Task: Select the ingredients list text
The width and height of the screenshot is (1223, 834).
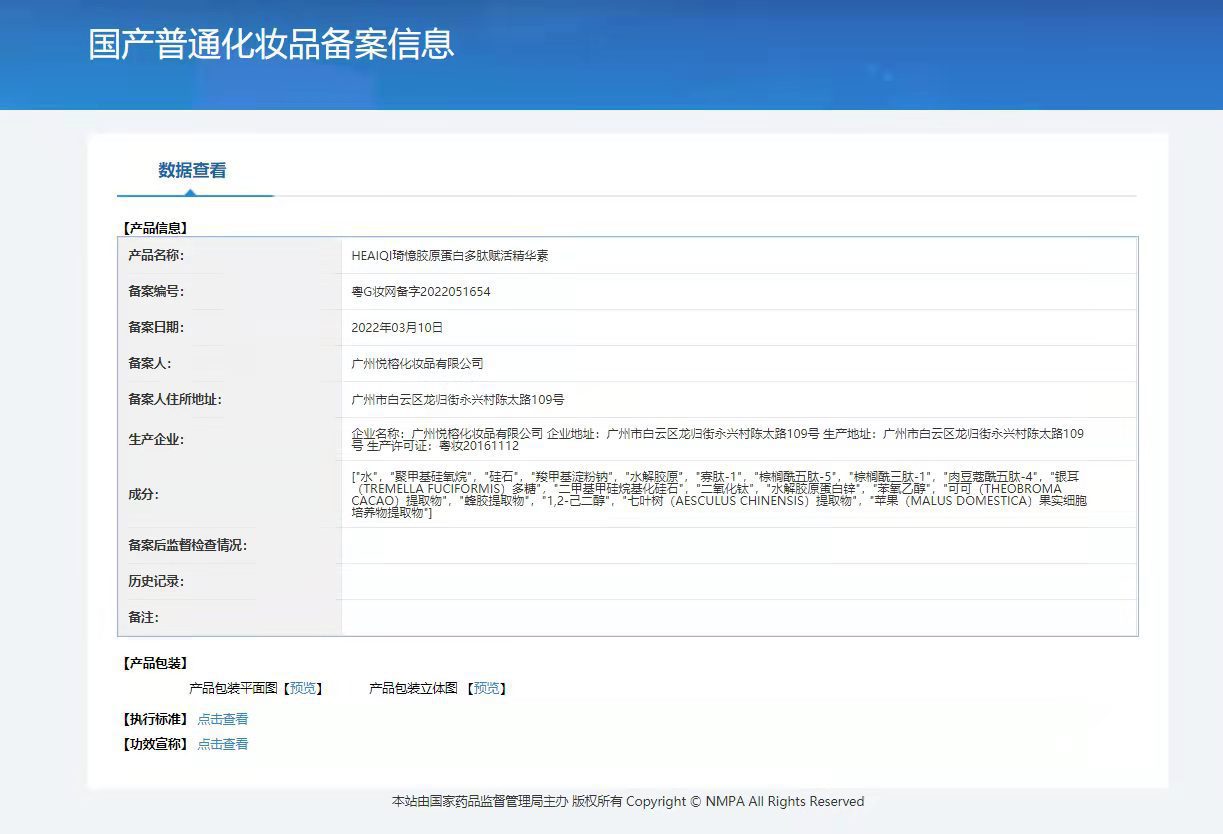Action: click(718, 494)
